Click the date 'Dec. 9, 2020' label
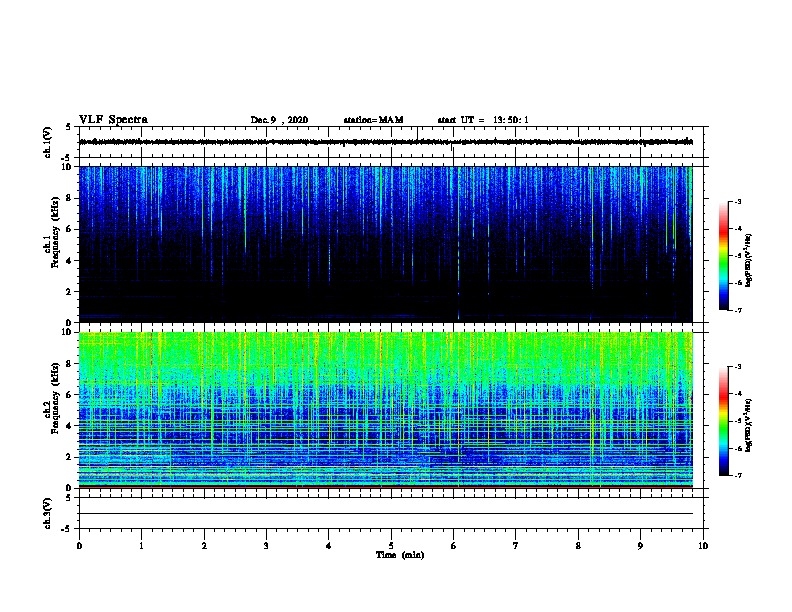The height and width of the screenshot is (612, 792). [279, 120]
